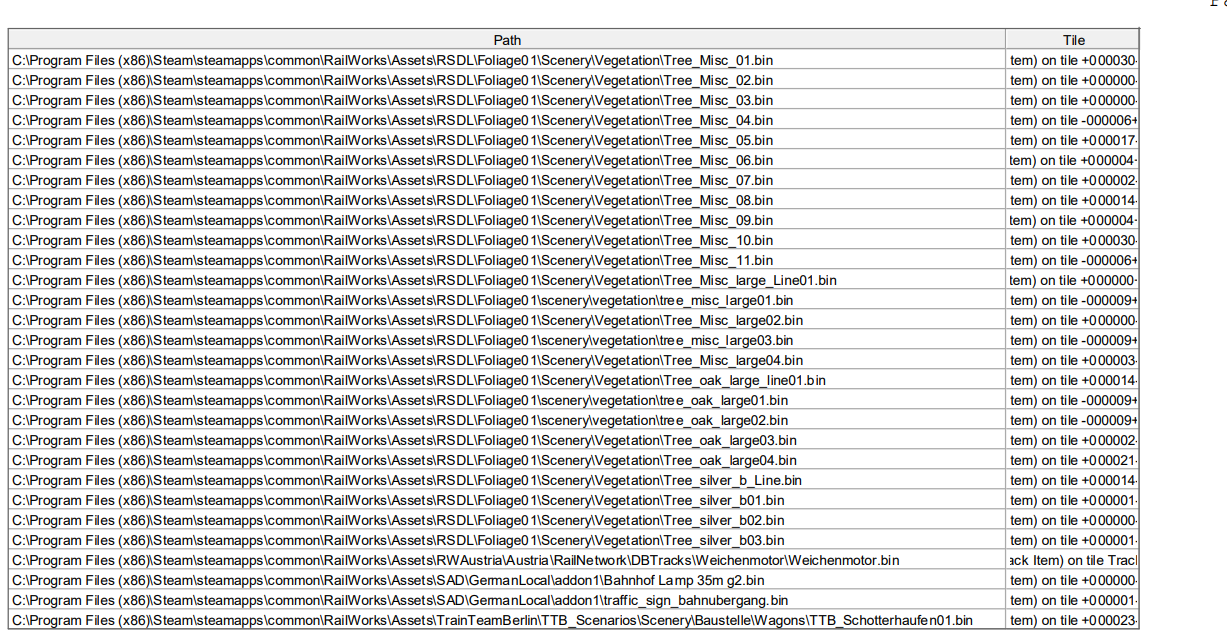The image size is (1227, 637).
Task: Select the Tree_Misc_large_Line01.bin path row
Action: click(507, 280)
